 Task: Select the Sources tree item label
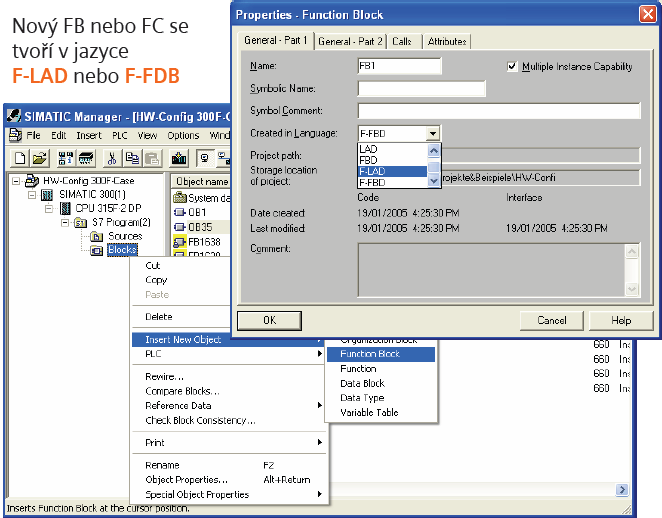(125, 236)
